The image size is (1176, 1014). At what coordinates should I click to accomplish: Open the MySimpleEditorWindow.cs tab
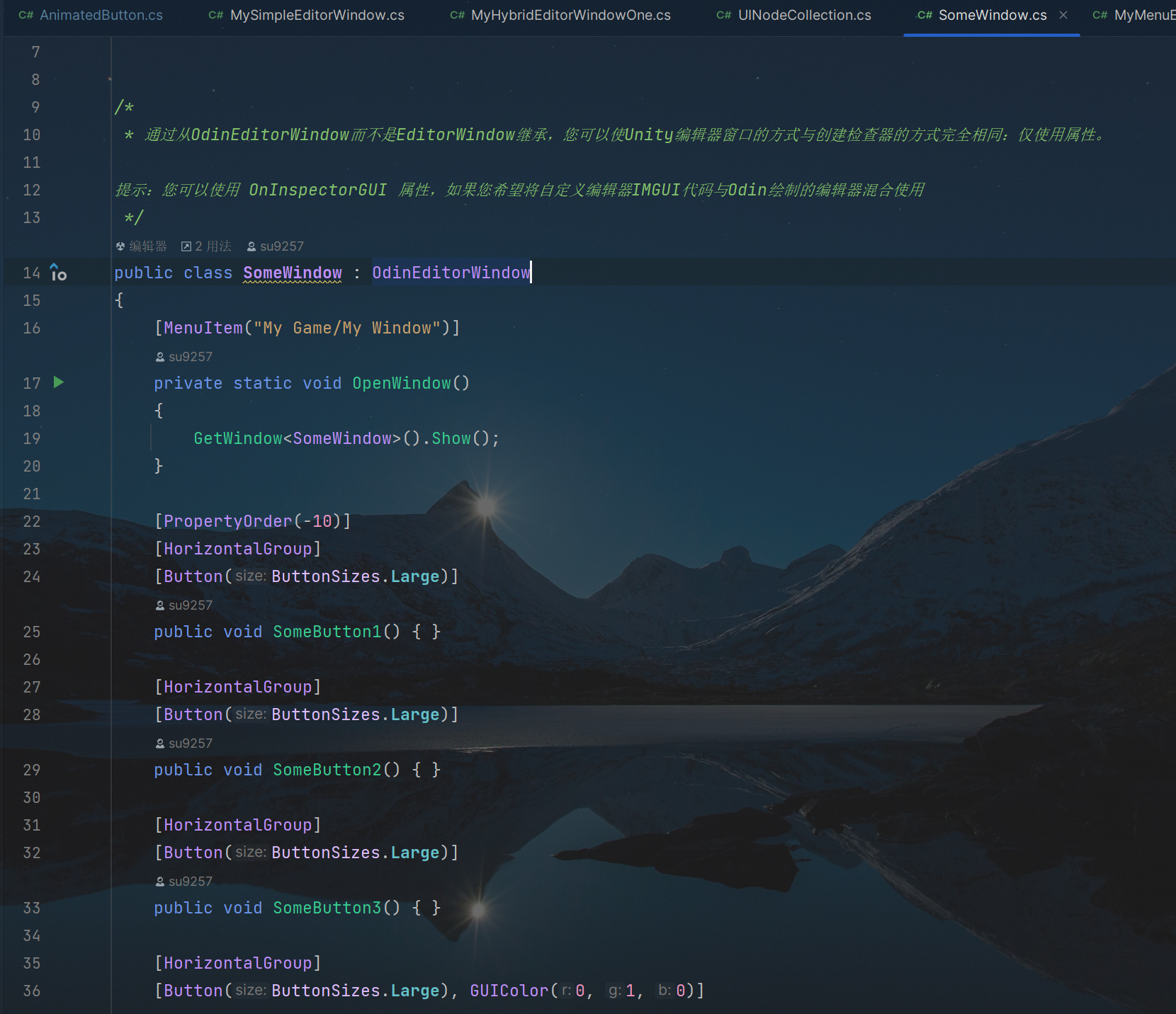[307, 15]
